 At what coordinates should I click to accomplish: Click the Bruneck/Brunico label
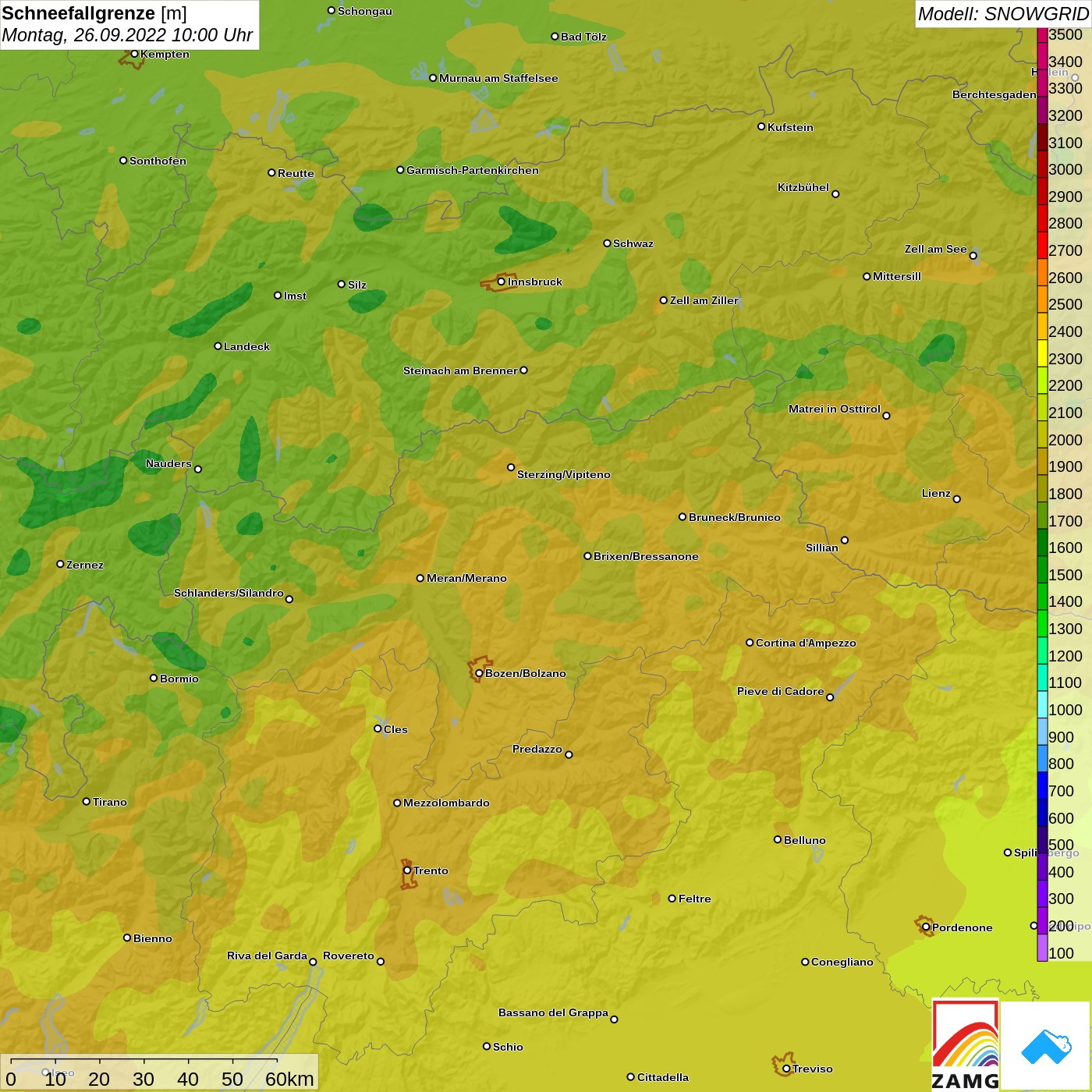[x=735, y=517]
